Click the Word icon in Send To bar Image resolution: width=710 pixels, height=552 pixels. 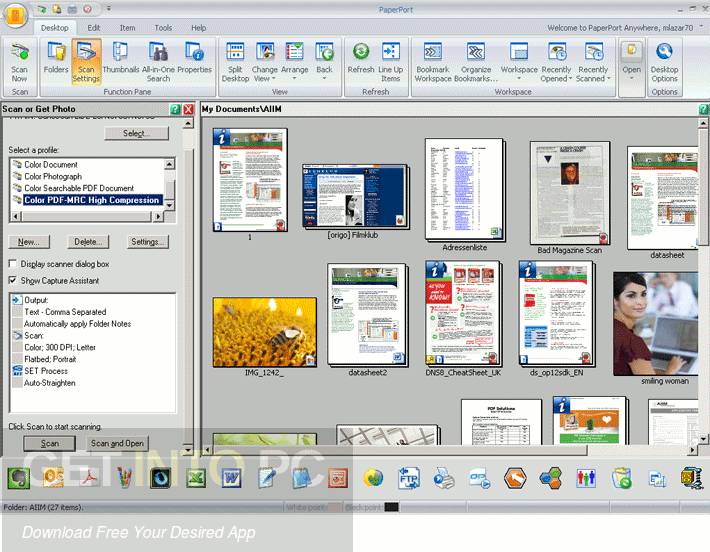point(231,478)
